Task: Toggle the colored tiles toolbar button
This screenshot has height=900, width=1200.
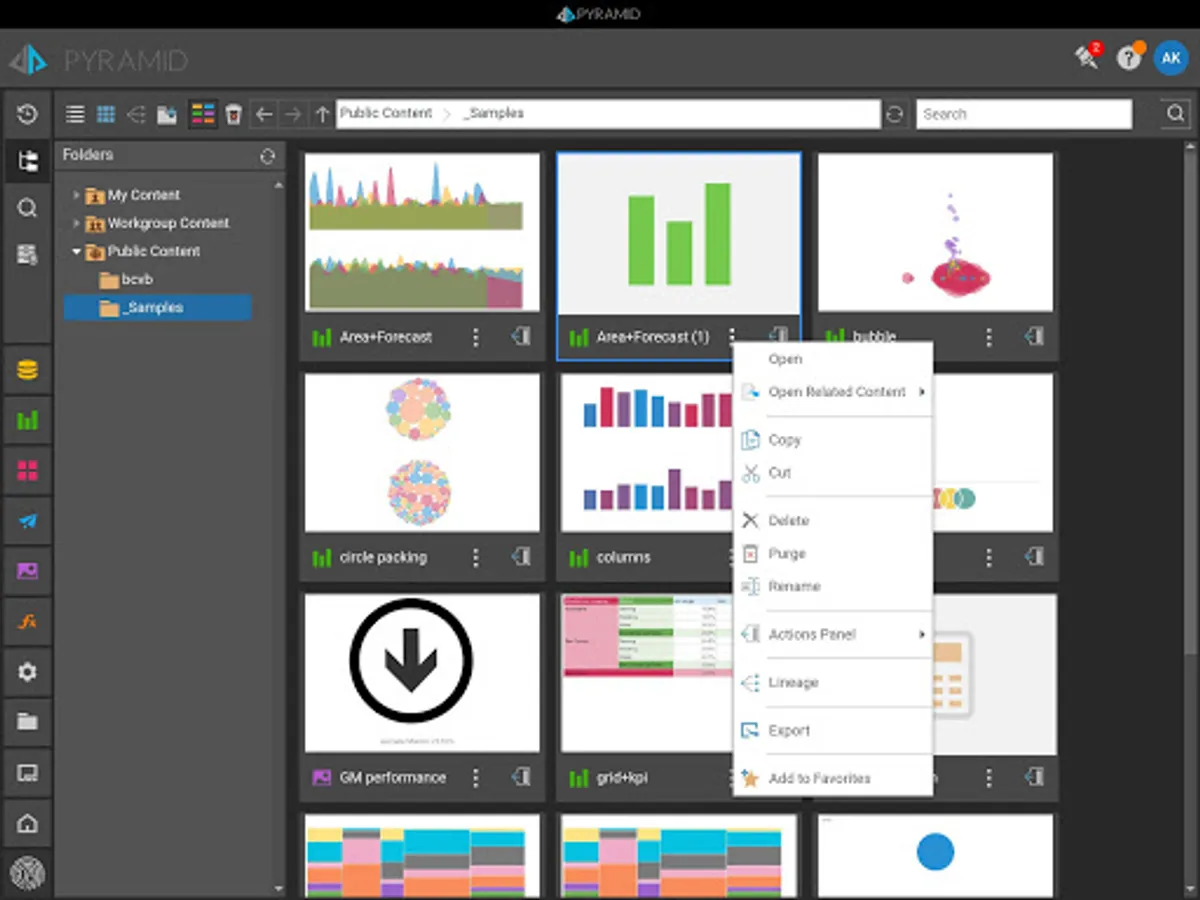Action: tap(203, 114)
